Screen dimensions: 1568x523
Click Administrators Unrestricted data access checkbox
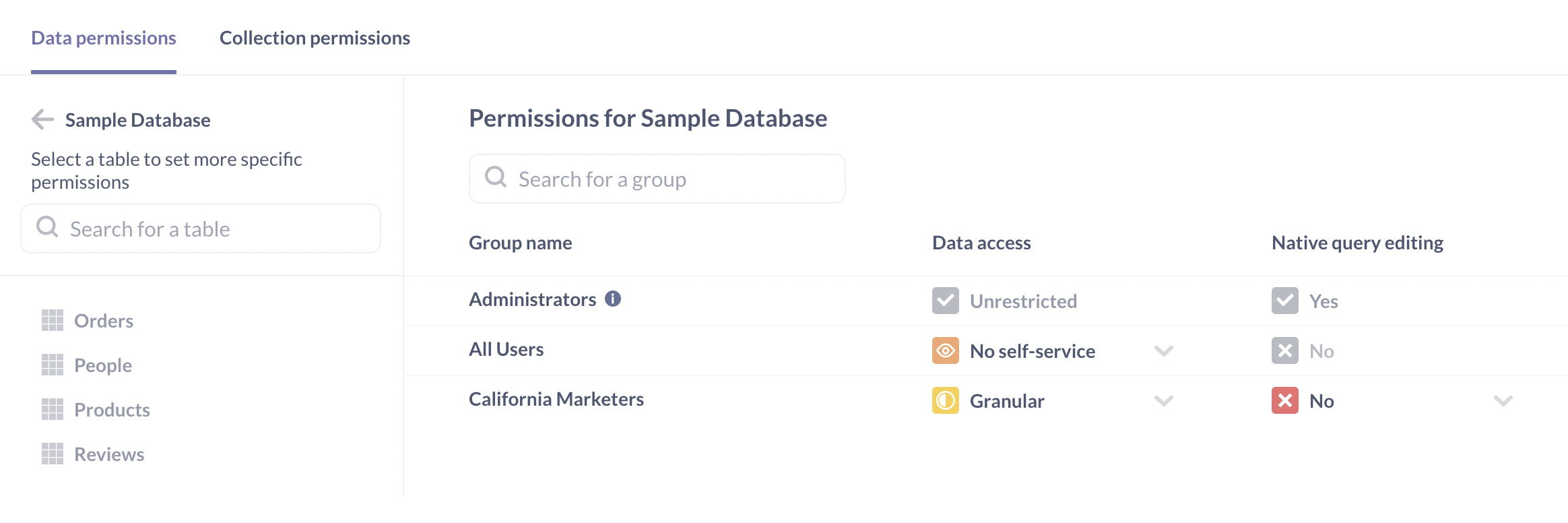946,301
